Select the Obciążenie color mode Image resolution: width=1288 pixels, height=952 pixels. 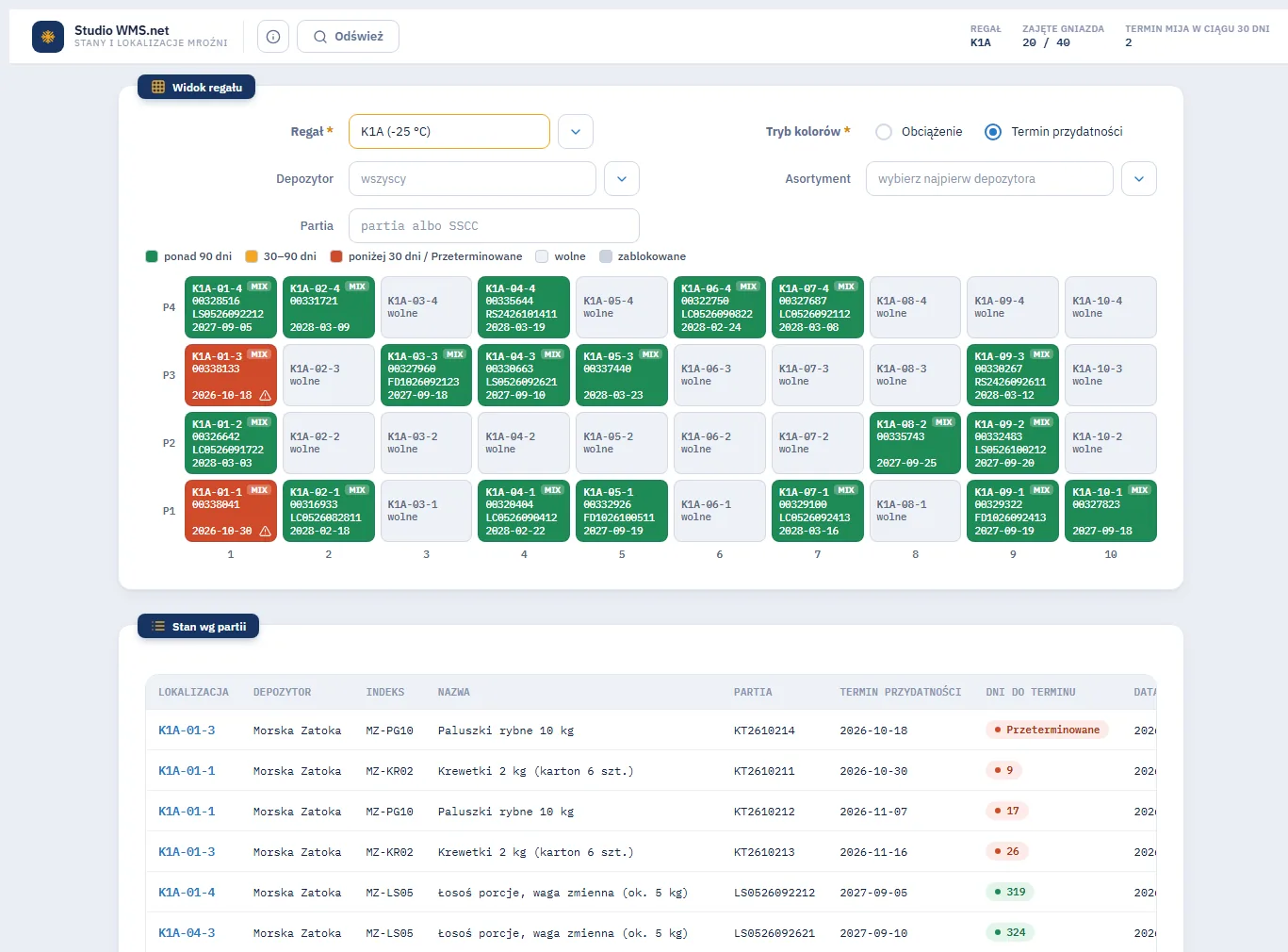[884, 132]
